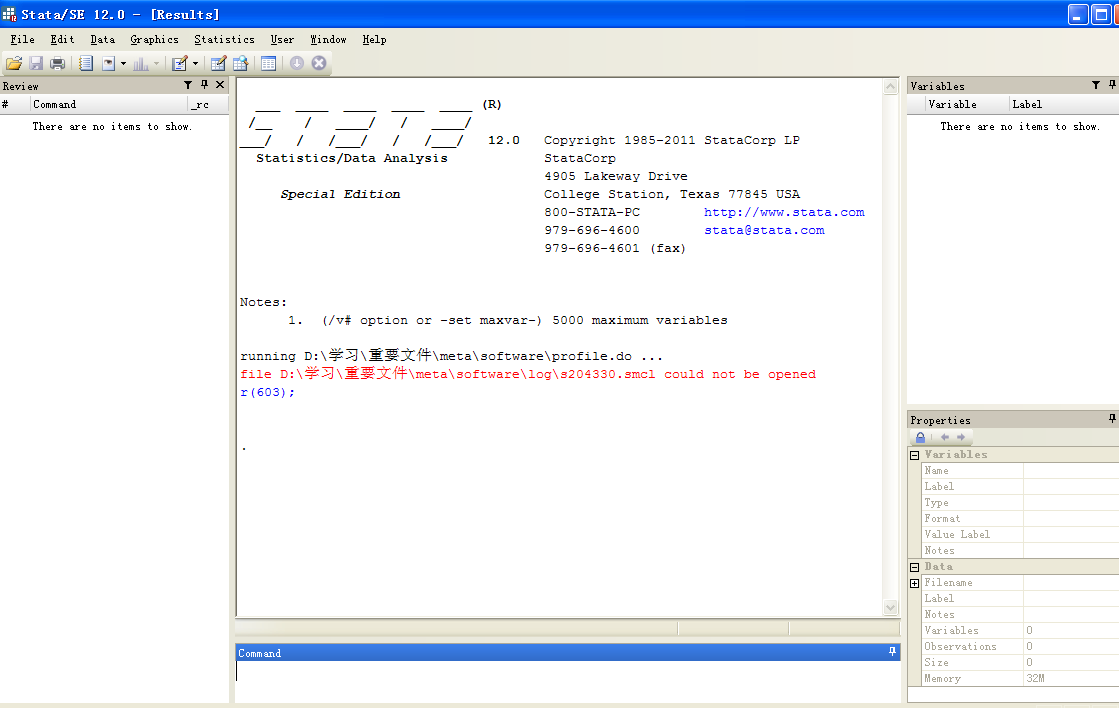Minimize the Stata window
The image size is (1119, 708).
[1078, 14]
